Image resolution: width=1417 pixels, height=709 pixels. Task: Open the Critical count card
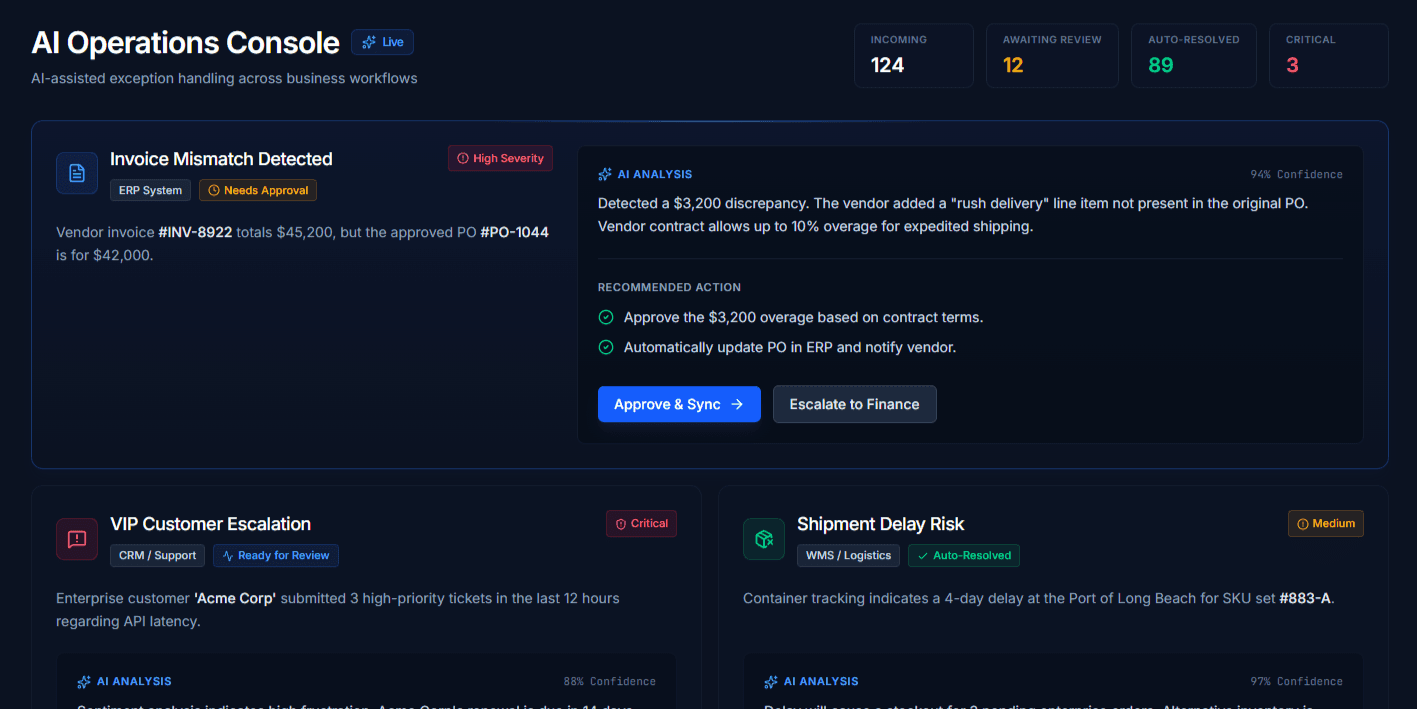[x=1328, y=55]
